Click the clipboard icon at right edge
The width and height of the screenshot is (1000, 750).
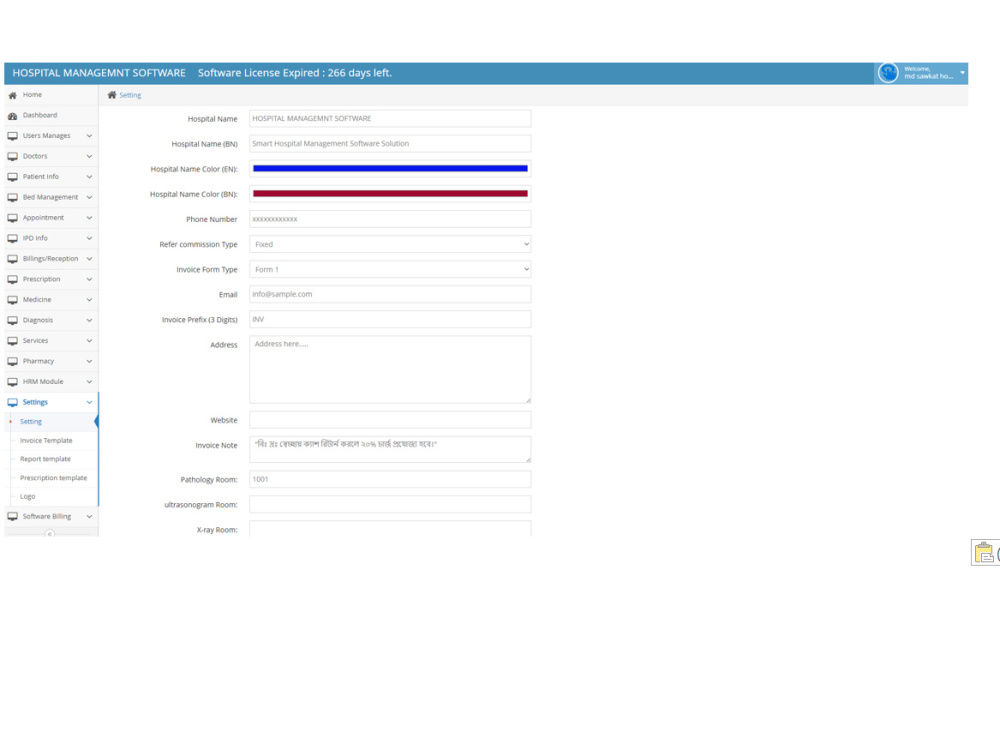pyautogui.click(x=984, y=552)
